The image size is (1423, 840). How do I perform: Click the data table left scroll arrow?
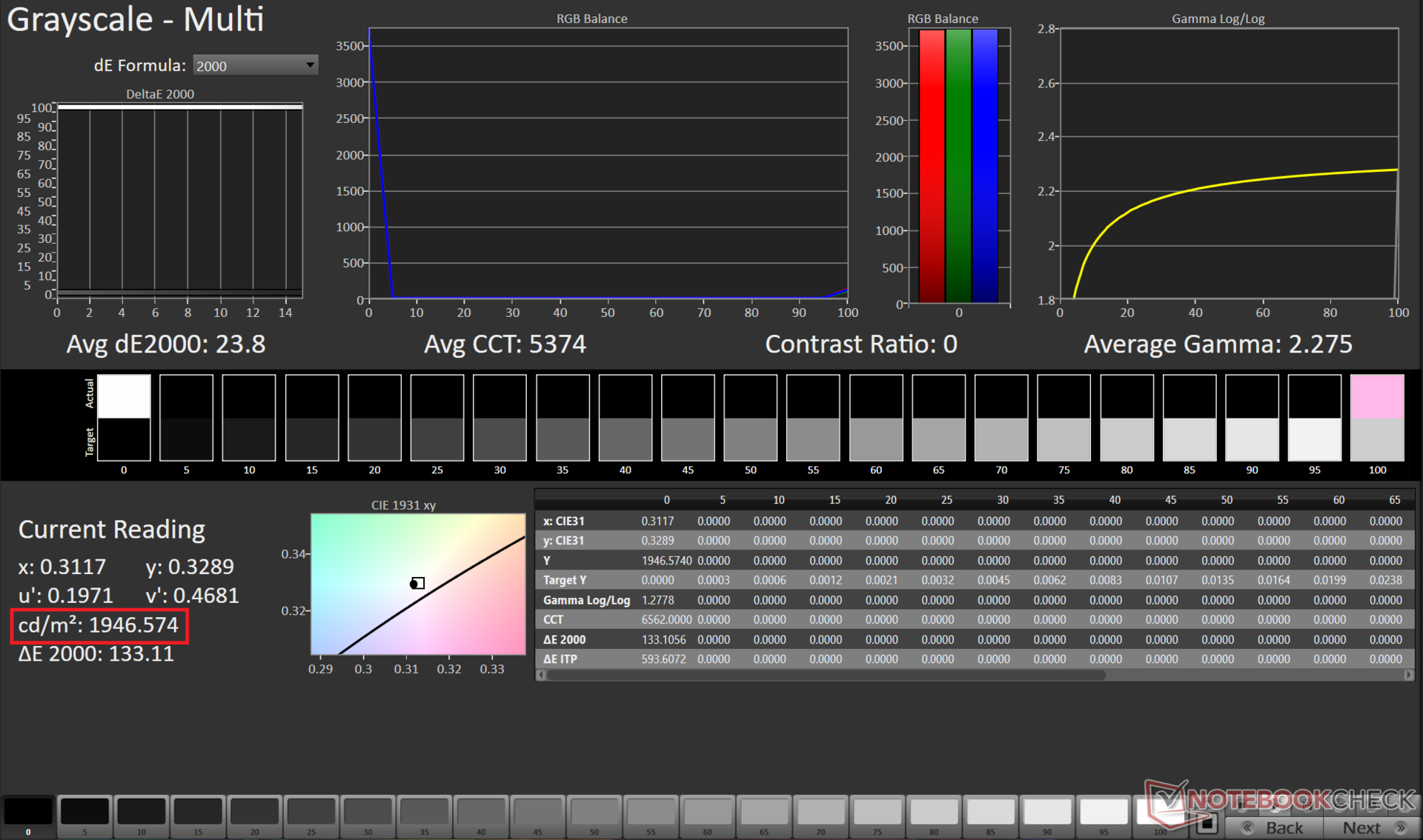pyautogui.click(x=541, y=675)
